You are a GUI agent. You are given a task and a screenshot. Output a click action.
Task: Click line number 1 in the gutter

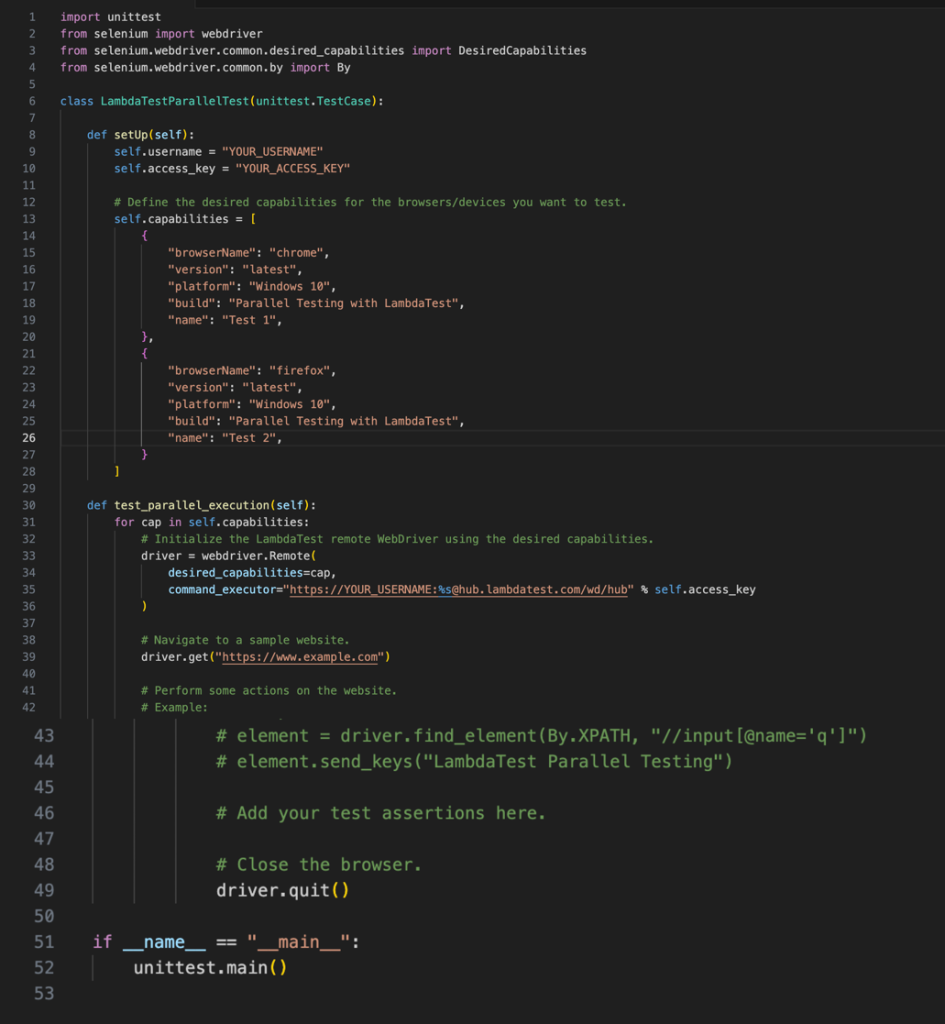point(32,17)
